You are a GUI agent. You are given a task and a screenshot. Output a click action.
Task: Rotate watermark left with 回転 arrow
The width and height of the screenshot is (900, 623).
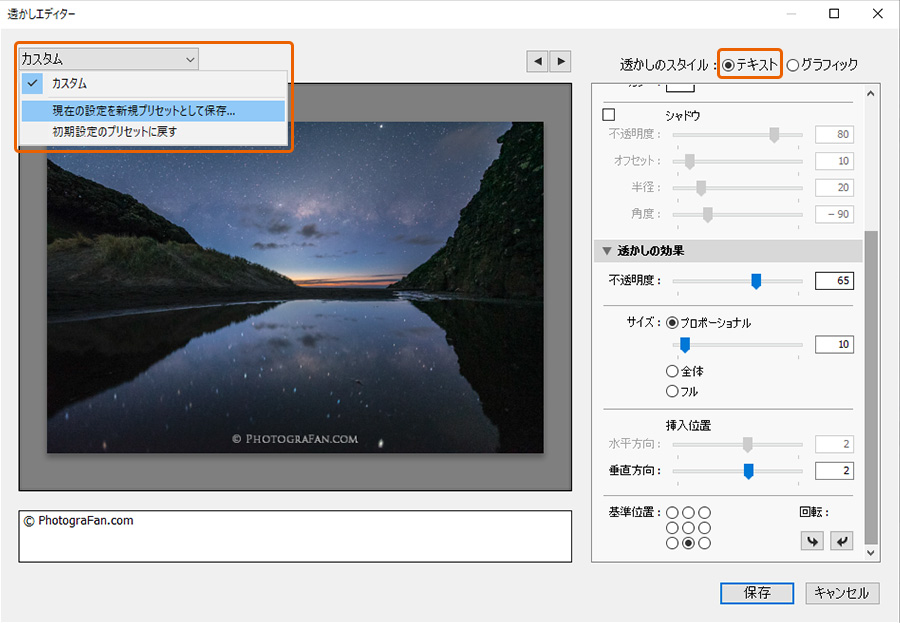coord(812,540)
